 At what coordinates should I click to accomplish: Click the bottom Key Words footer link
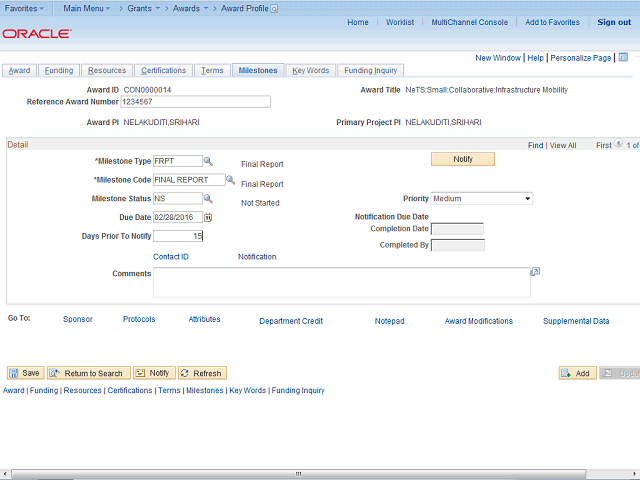(247, 391)
